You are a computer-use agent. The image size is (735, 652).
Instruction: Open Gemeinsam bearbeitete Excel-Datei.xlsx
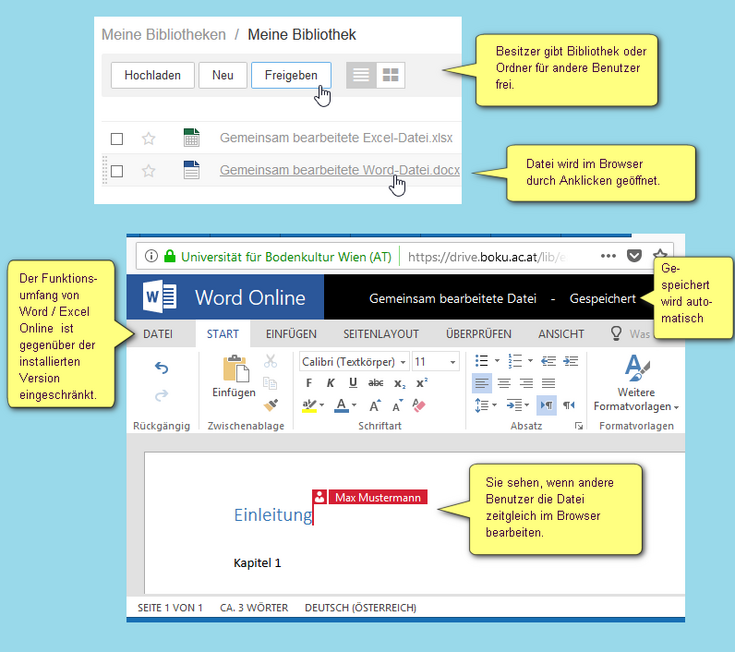click(x=336, y=138)
